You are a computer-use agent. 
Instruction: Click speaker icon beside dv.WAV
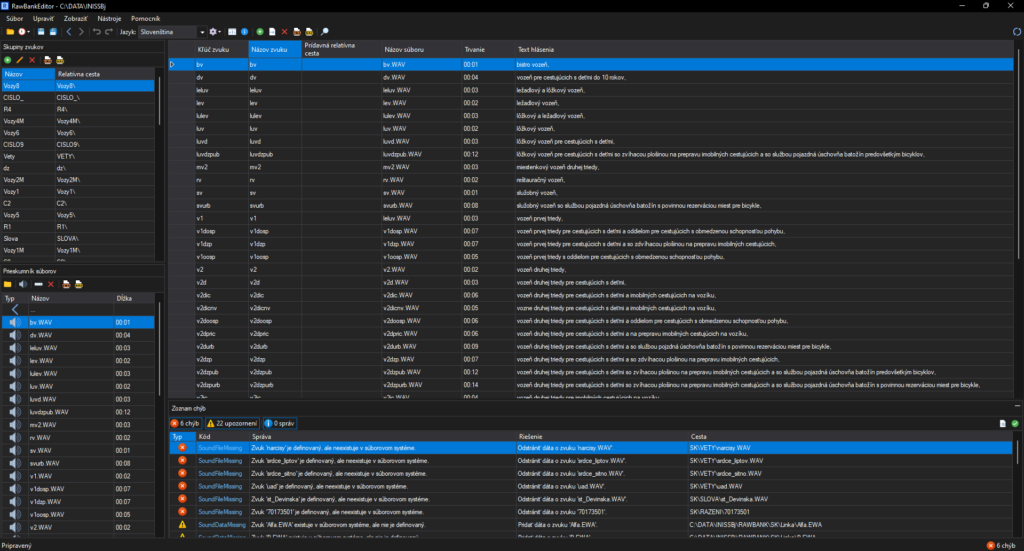click(x=14, y=335)
